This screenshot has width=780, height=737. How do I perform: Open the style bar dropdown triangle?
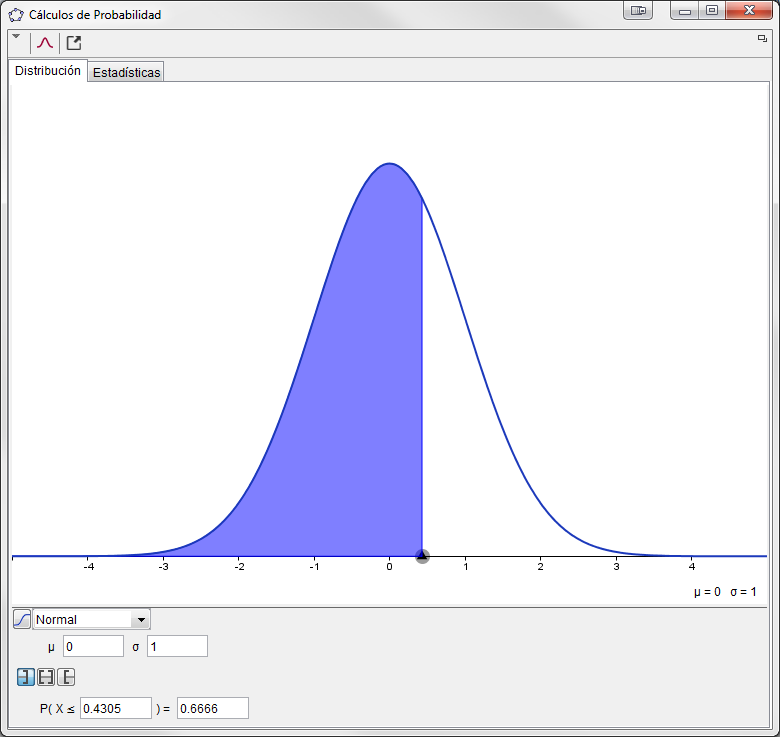(15, 36)
